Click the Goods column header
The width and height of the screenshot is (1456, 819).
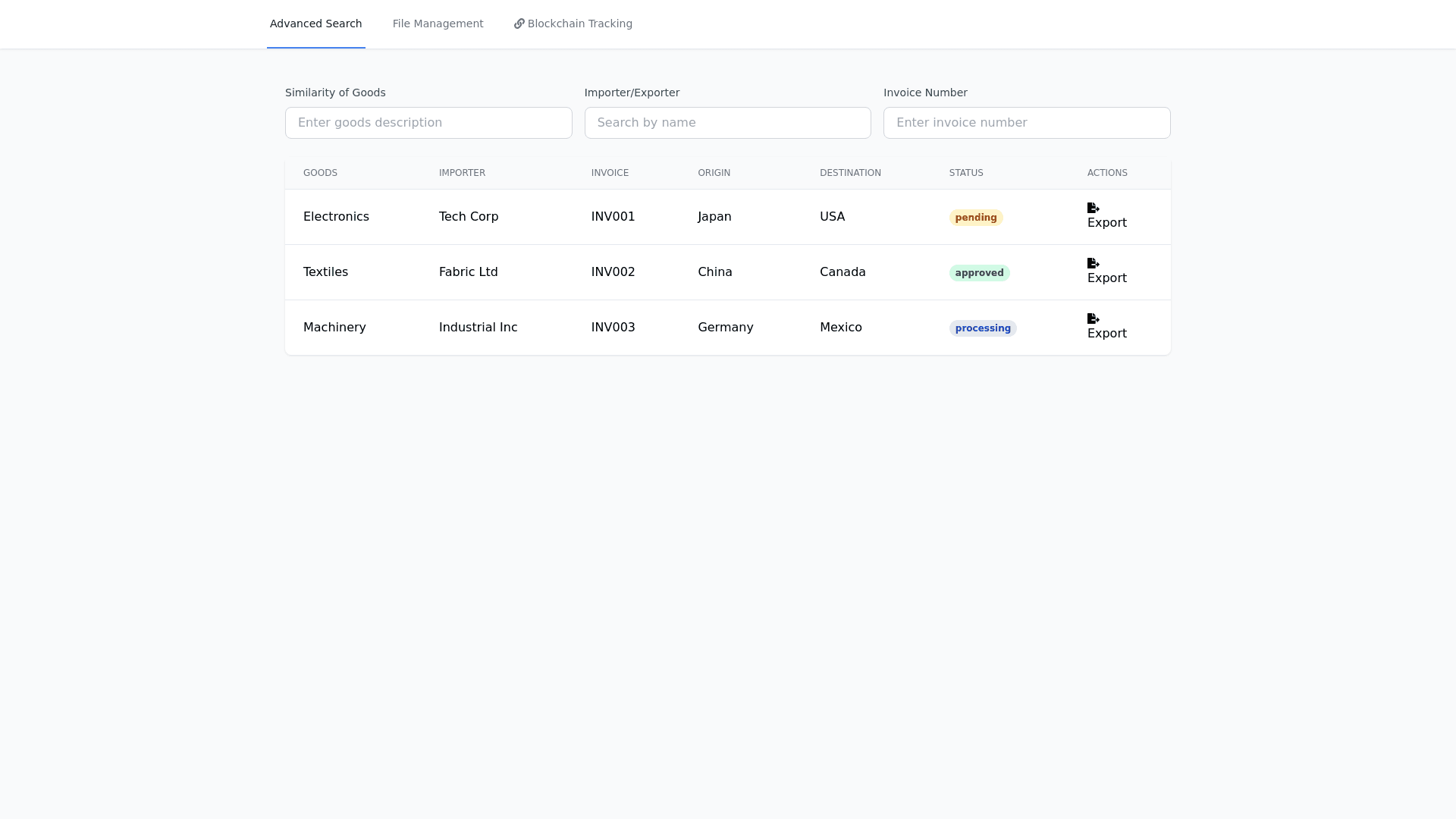pos(320,173)
